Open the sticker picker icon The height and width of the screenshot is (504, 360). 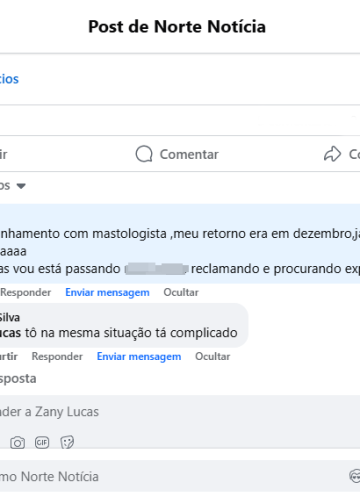[67, 442]
